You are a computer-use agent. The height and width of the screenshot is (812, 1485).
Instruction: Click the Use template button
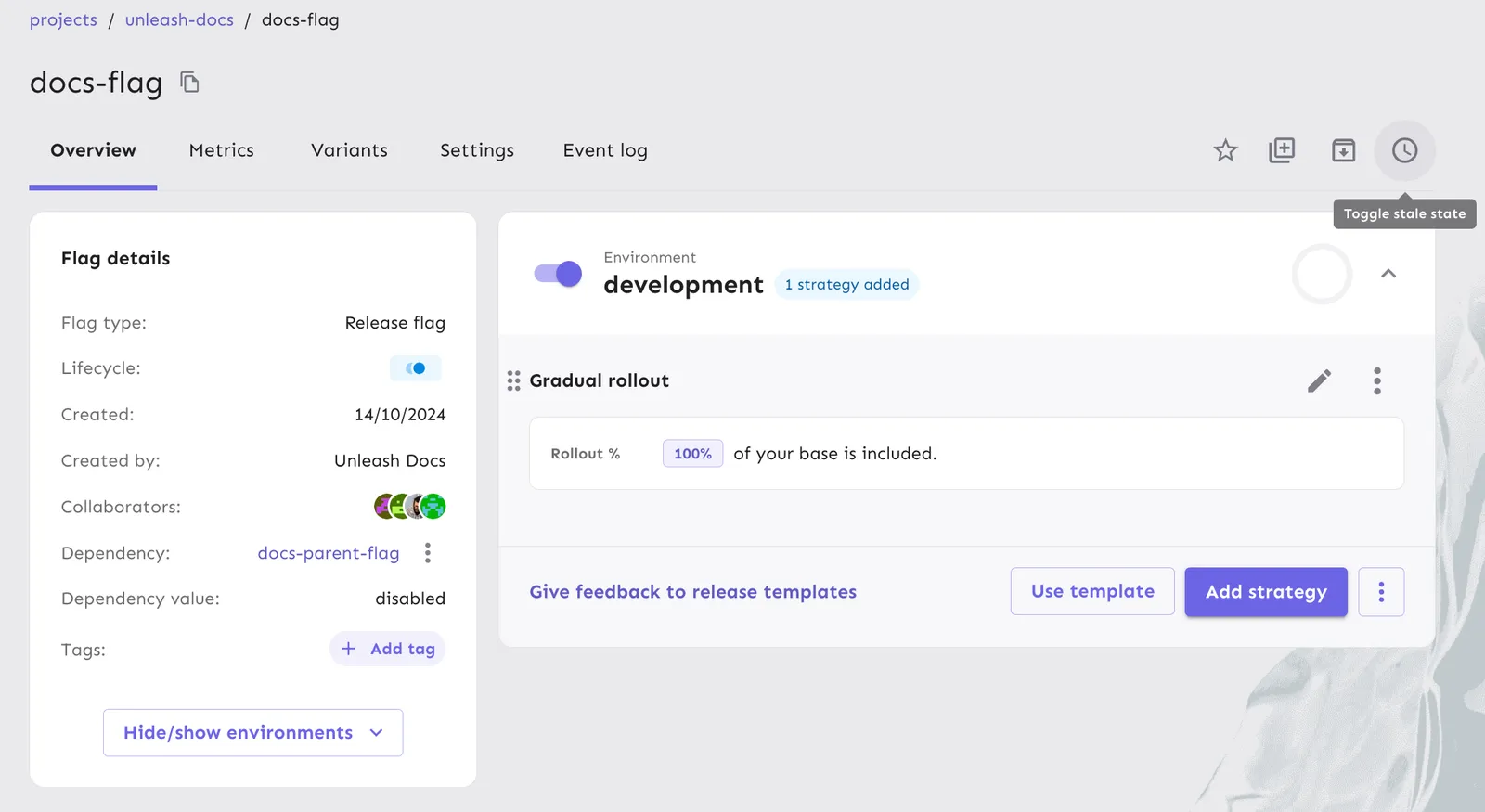pyautogui.click(x=1092, y=592)
